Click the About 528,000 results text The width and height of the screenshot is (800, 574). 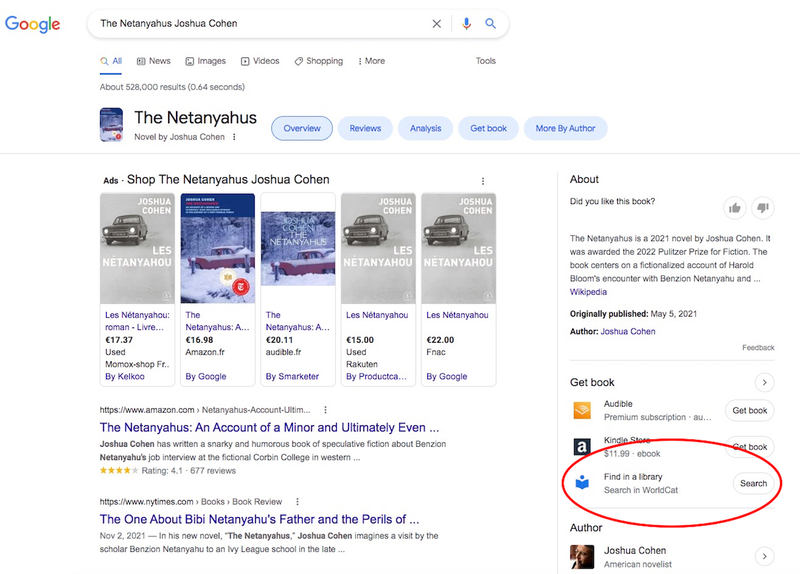coord(172,87)
